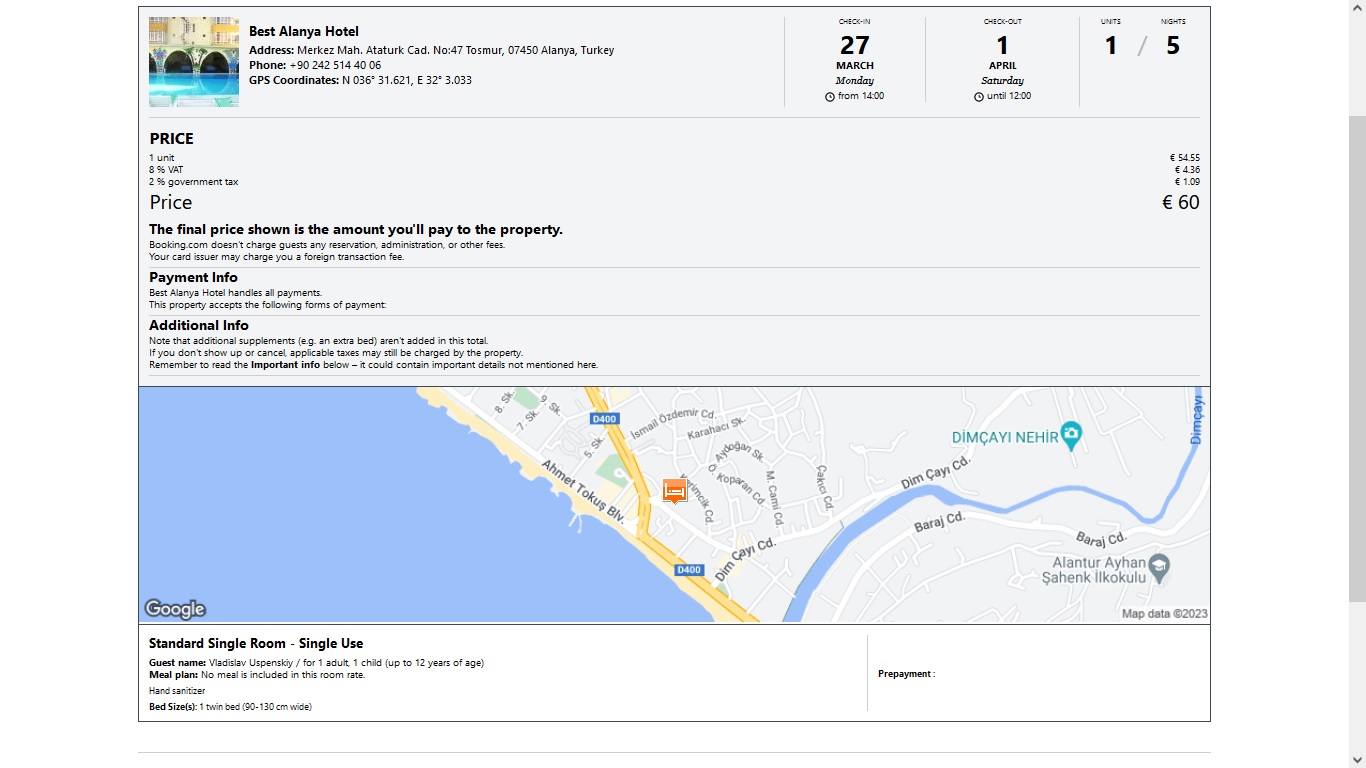Click the Google logo on the map
This screenshot has width=1366, height=768.
tap(175, 609)
